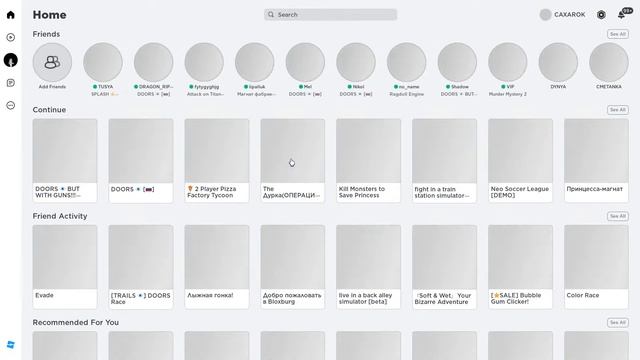Open Soft & Wet: Your Bizarre Adventure

[x=444, y=267]
